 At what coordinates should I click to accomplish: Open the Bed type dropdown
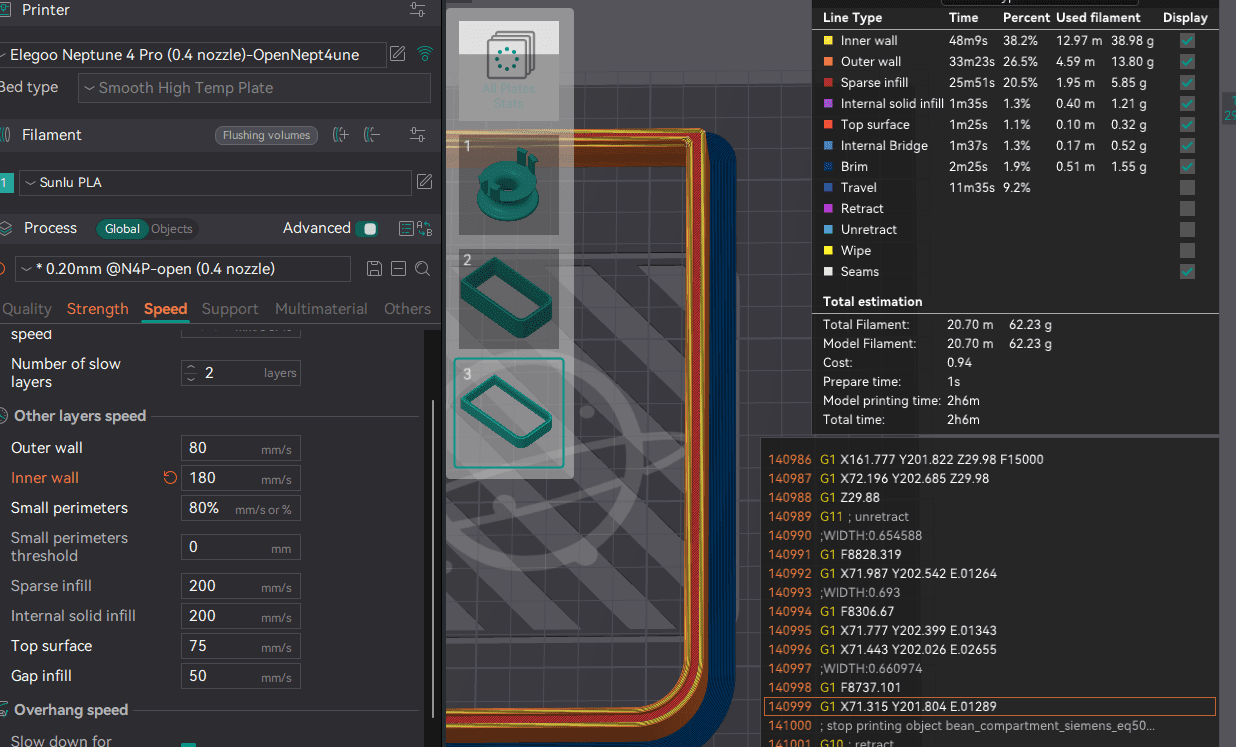point(254,88)
